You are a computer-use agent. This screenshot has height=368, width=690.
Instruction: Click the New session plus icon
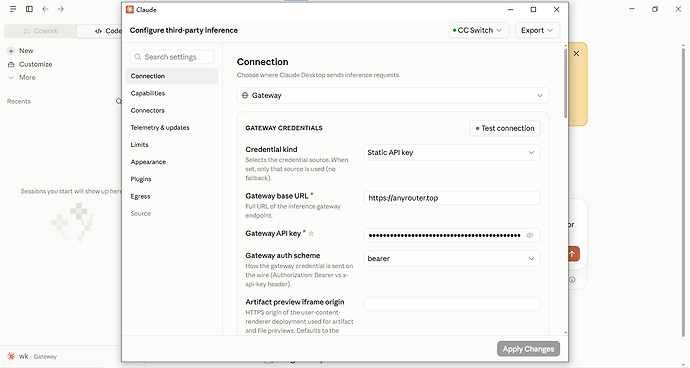[x=11, y=51]
